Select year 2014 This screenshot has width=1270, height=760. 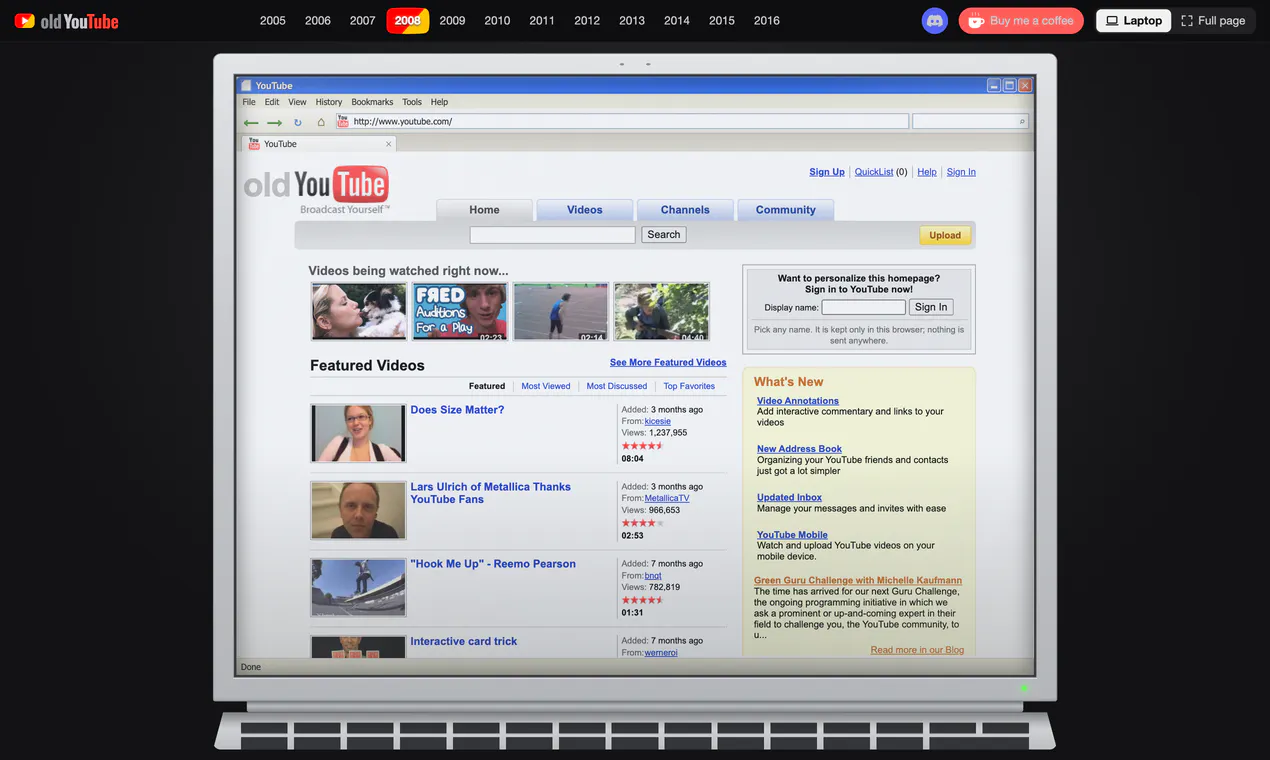pyautogui.click(x=677, y=21)
